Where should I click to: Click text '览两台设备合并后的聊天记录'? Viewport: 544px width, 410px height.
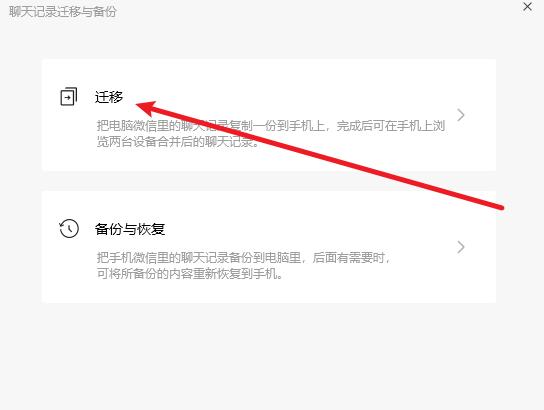[x=175, y=142]
